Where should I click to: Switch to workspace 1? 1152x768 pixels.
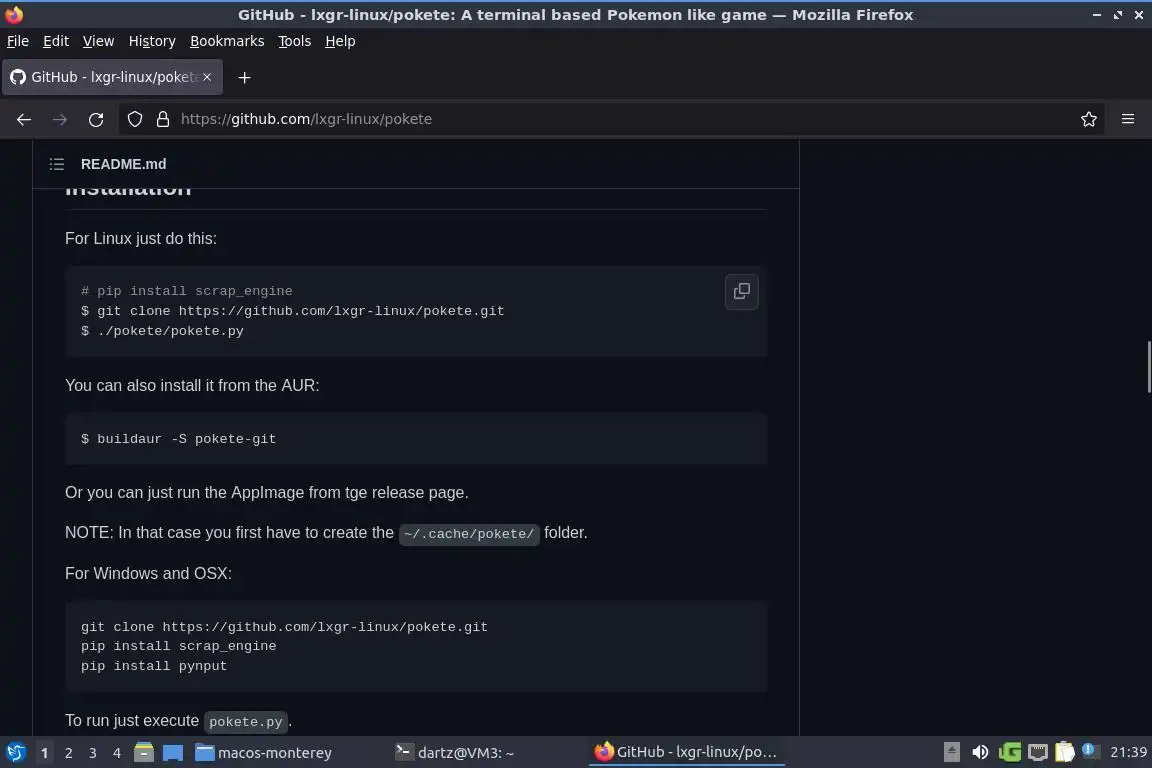click(x=45, y=753)
